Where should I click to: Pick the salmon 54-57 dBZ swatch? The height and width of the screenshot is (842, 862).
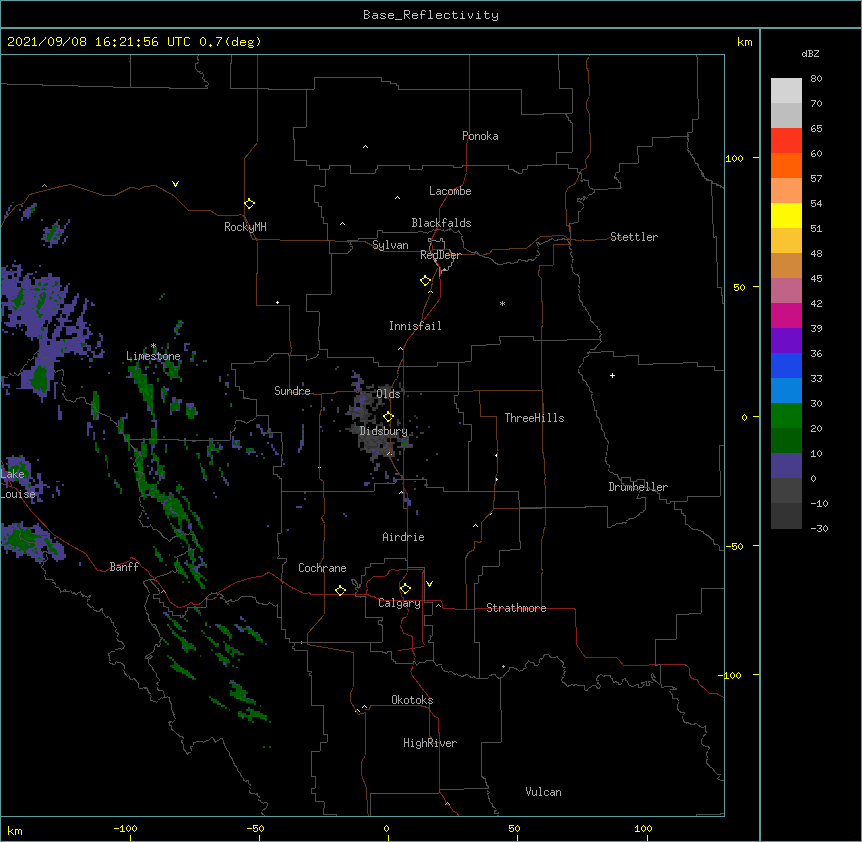point(786,191)
